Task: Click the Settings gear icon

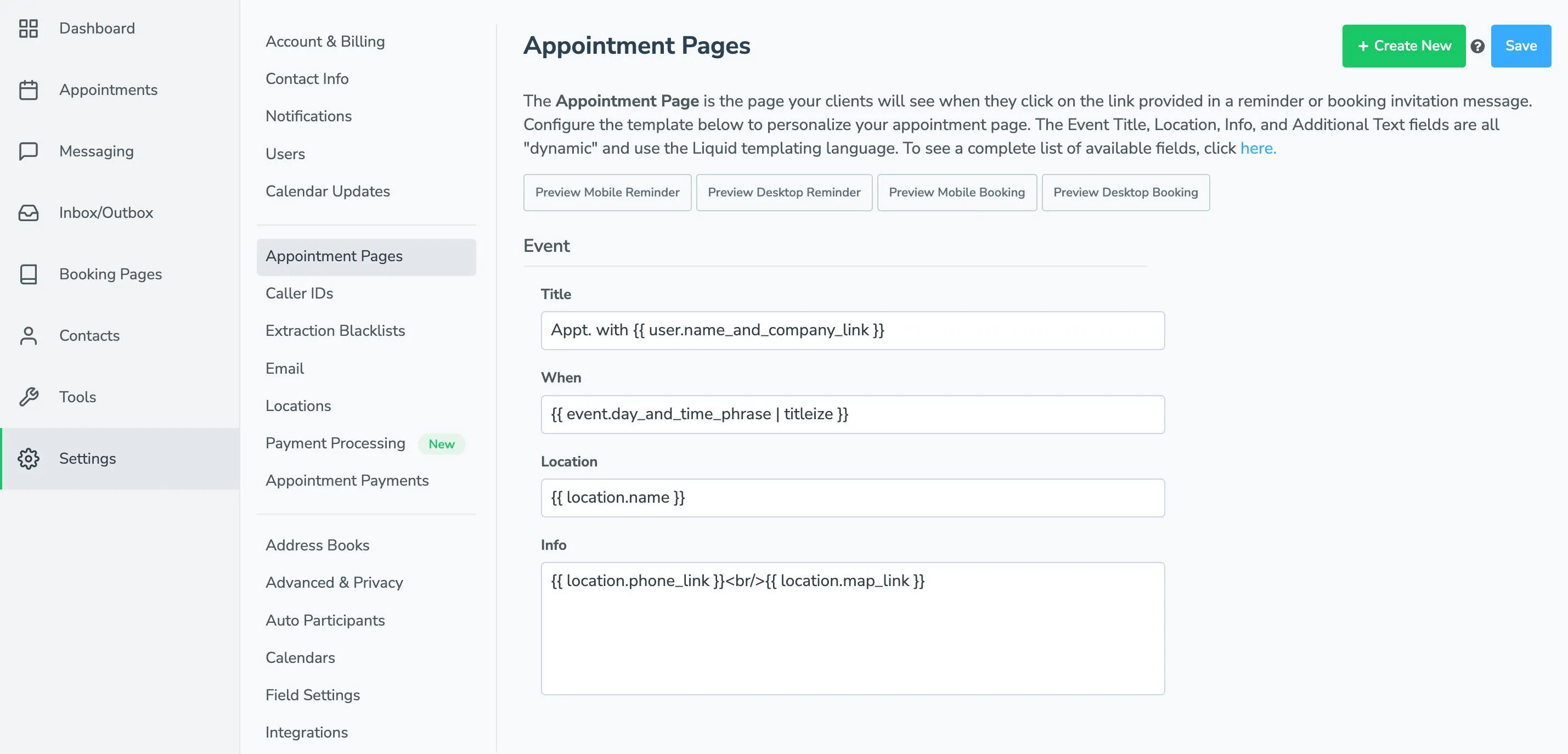Action: pos(29,459)
